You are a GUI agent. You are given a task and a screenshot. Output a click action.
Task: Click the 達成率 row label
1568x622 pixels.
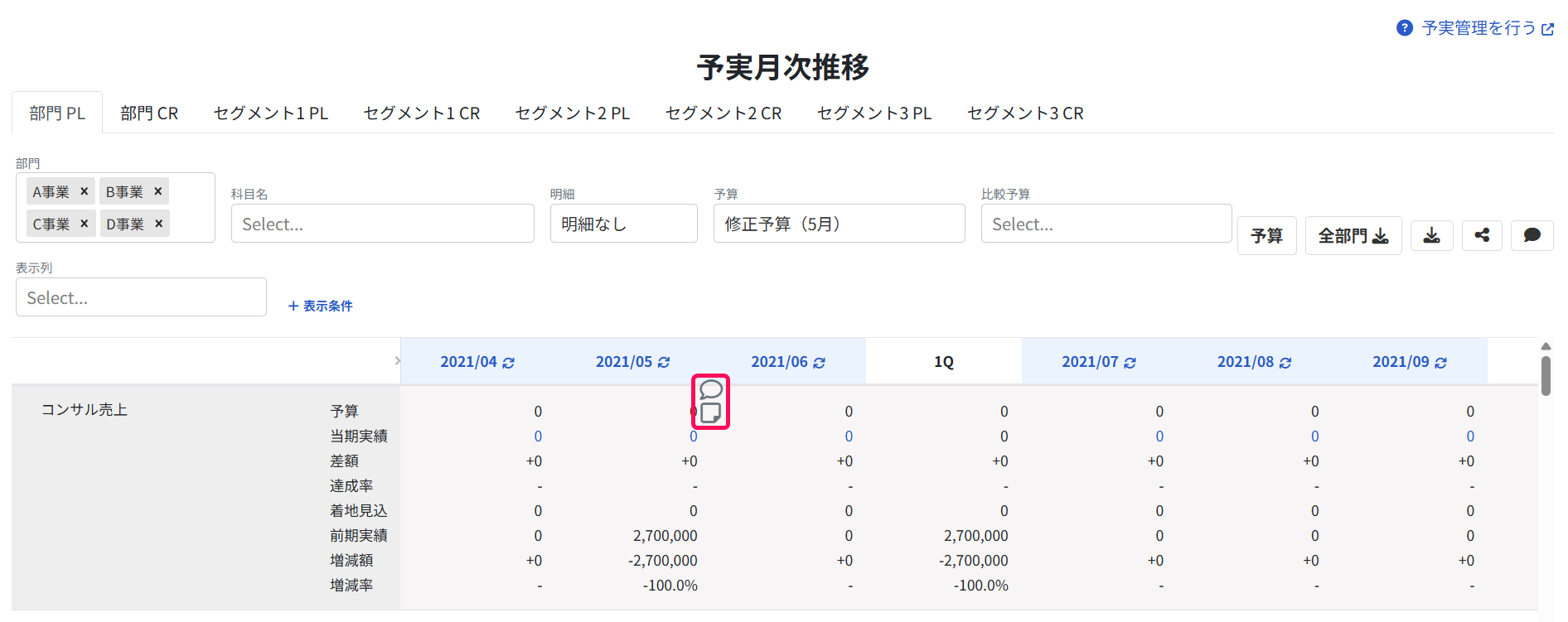point(351,486)
